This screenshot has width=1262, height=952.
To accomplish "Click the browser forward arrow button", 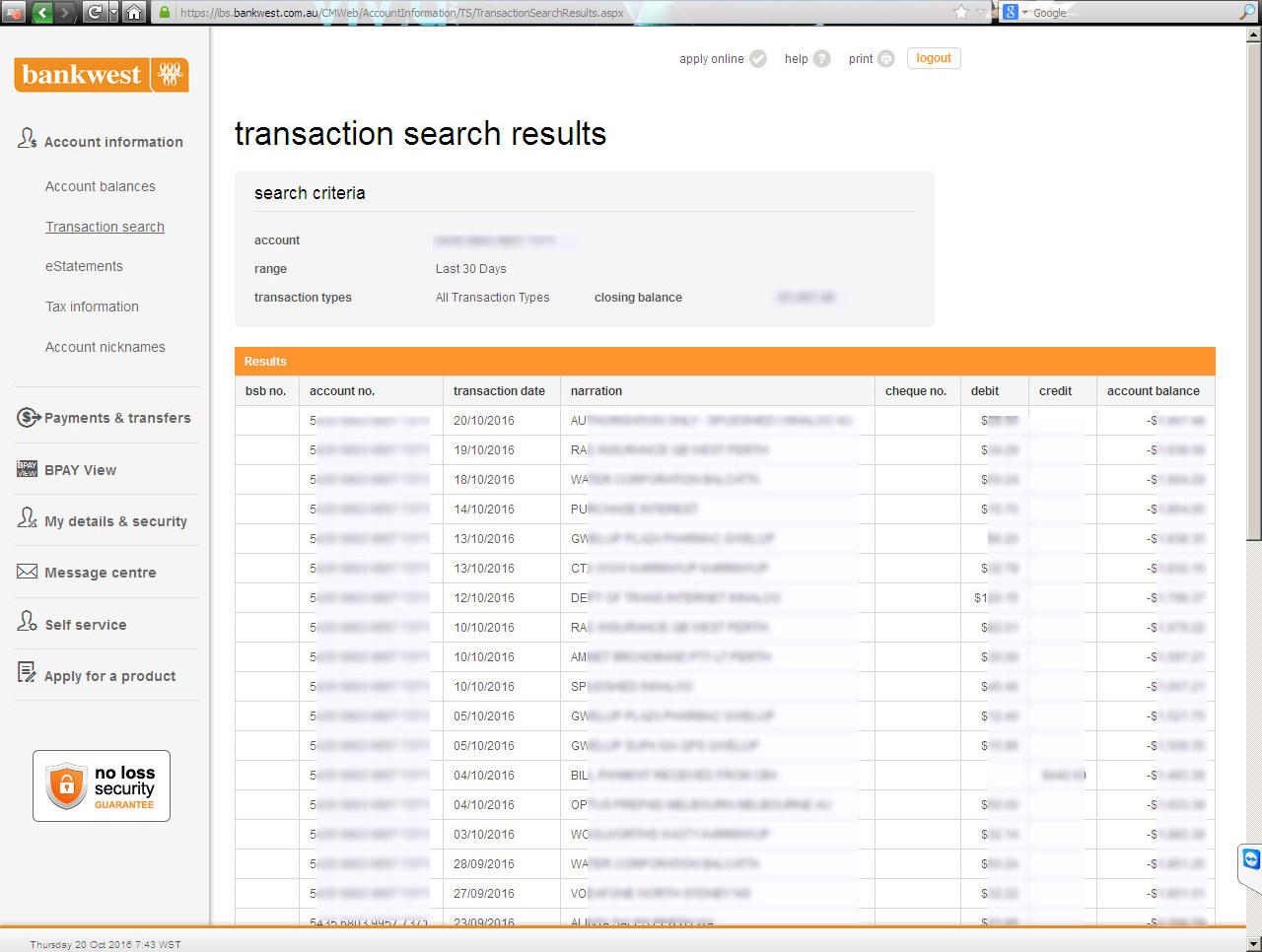I will tap(65, 12).
